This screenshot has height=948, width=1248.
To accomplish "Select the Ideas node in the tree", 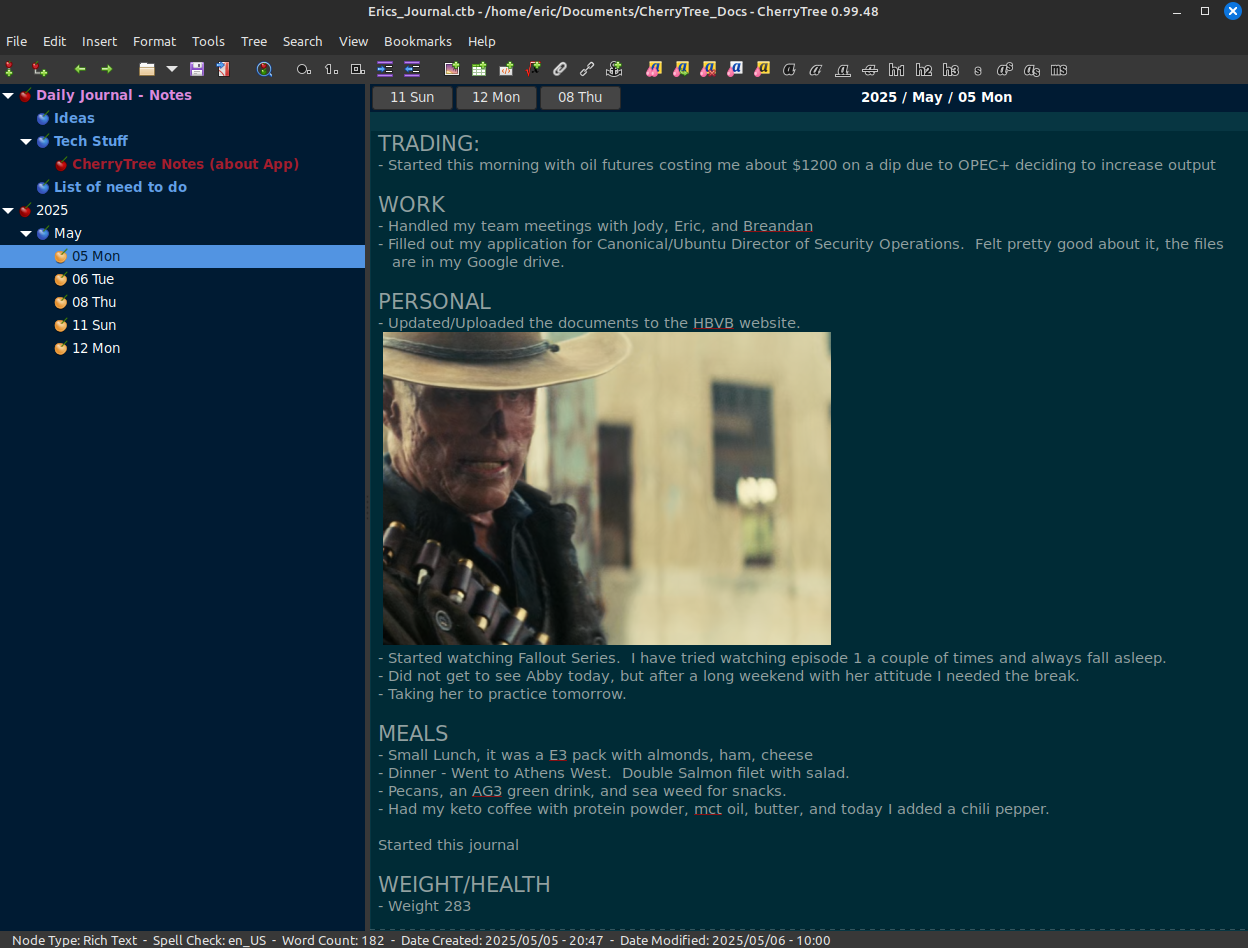I will (x=74, y=118).
